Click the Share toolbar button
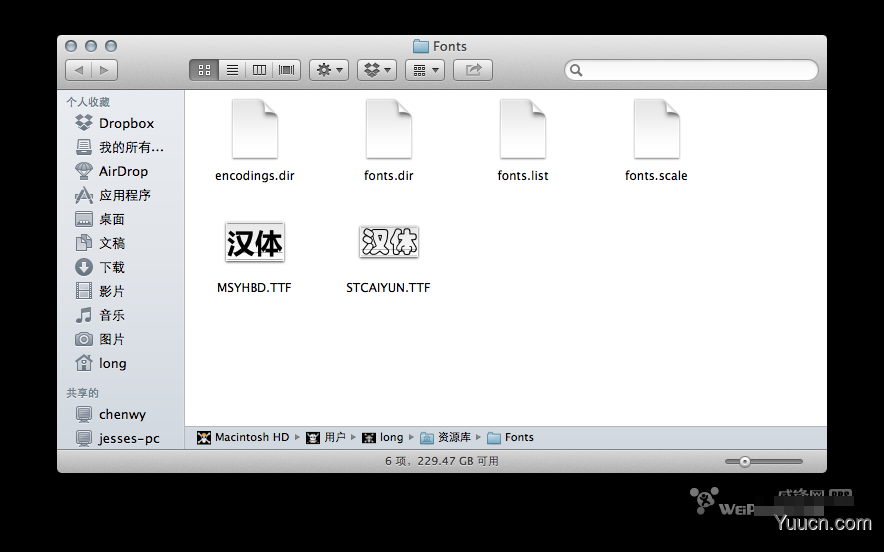 pyautogui.click(x=473, y=70)
